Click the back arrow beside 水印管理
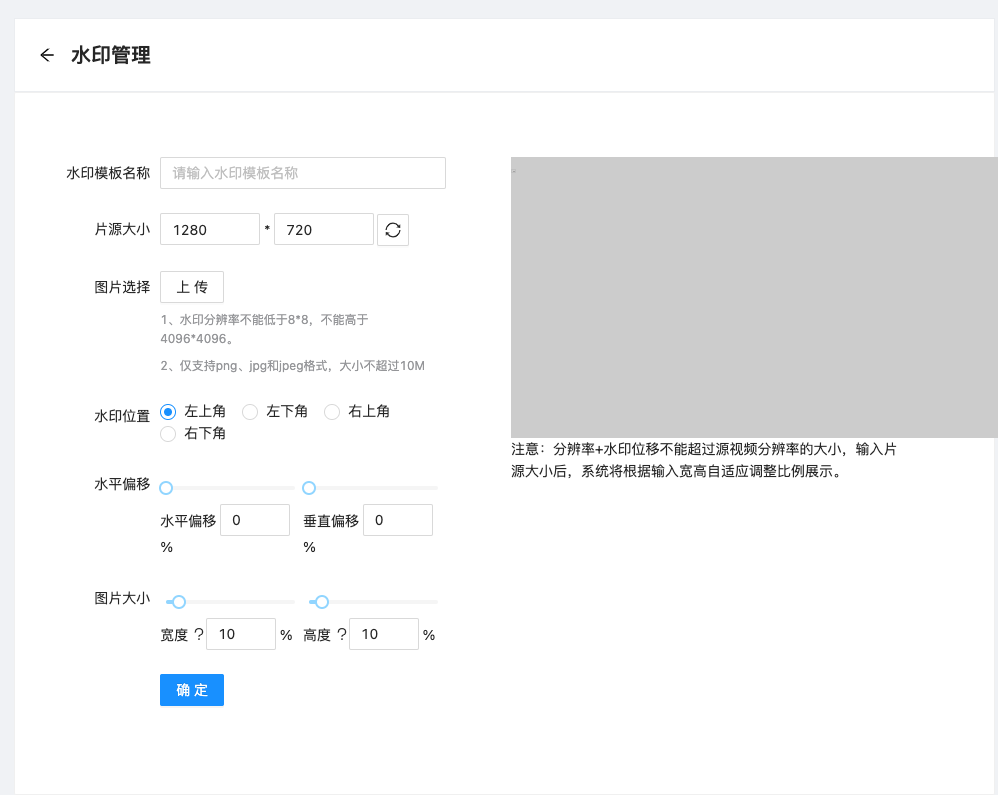Screen dimensions: 998x795 click(x=47, y=55)
